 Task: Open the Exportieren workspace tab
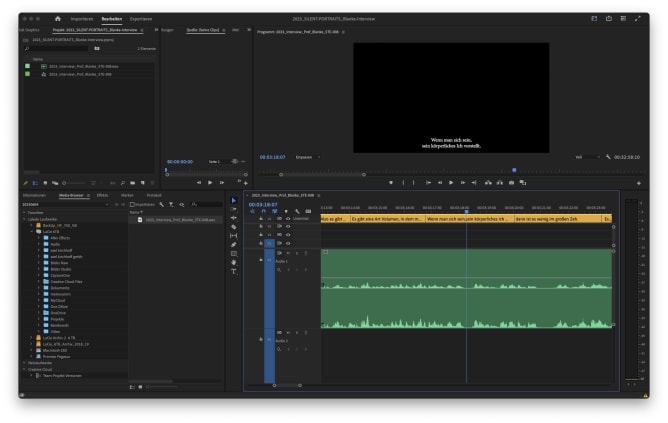coord(142,19)
